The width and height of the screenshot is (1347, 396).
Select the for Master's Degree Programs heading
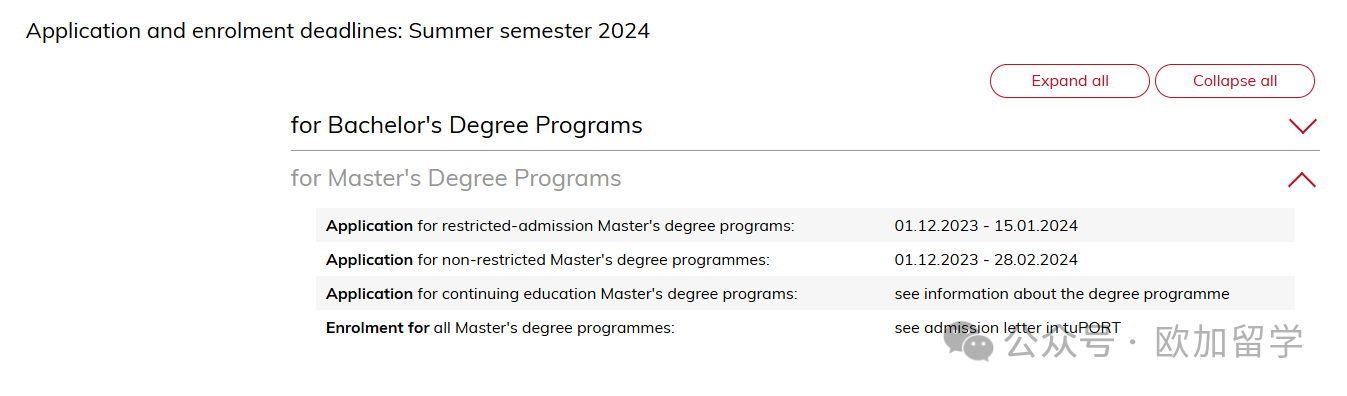pos(456,178)
